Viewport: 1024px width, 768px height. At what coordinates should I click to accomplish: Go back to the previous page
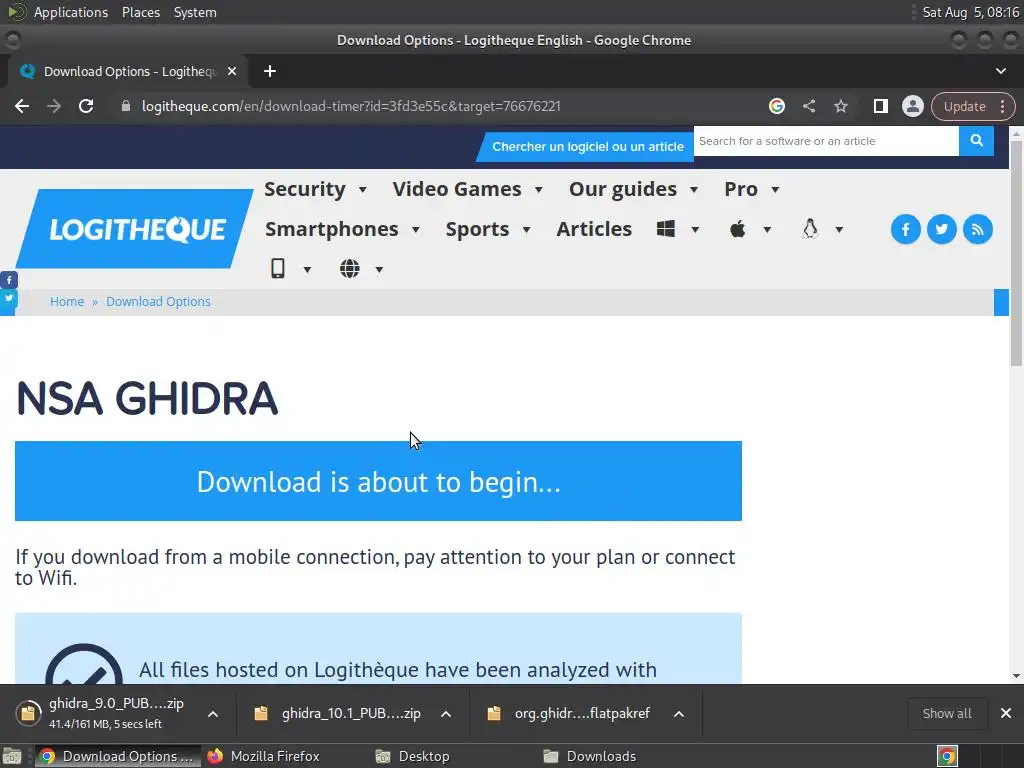click(22, 106)
